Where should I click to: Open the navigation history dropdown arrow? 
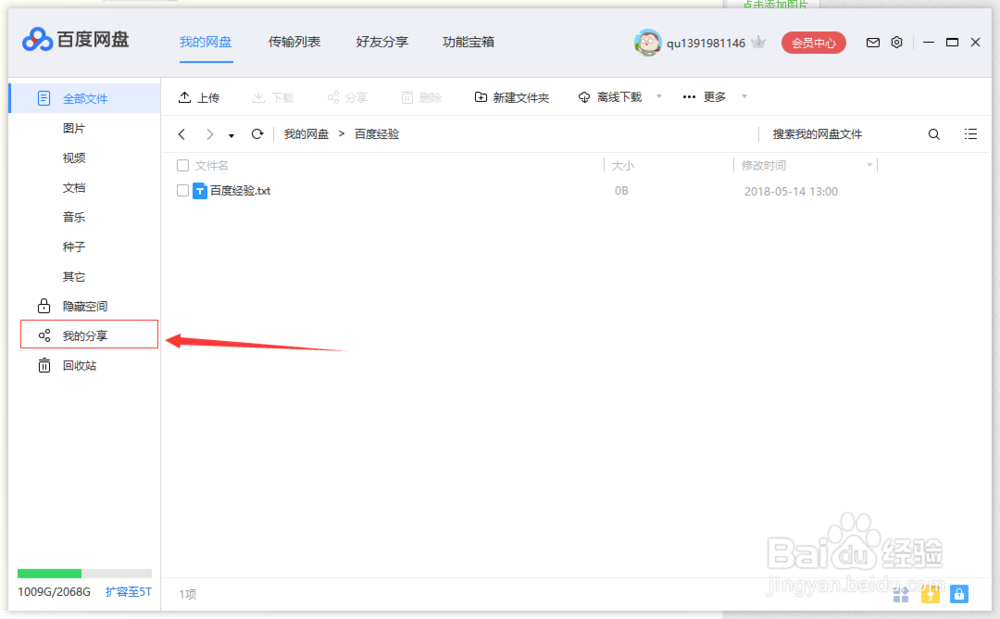231,133
